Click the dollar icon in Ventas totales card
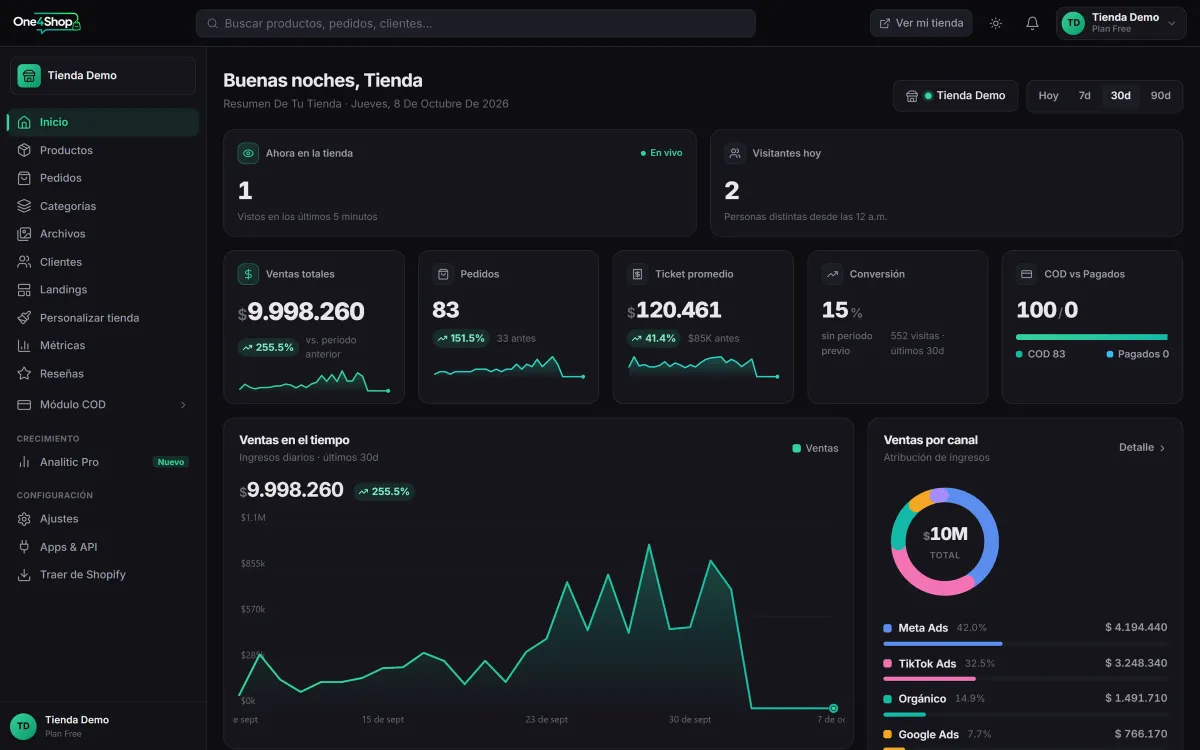Screen dimensions: 1200x750 [x=248, y=274]
